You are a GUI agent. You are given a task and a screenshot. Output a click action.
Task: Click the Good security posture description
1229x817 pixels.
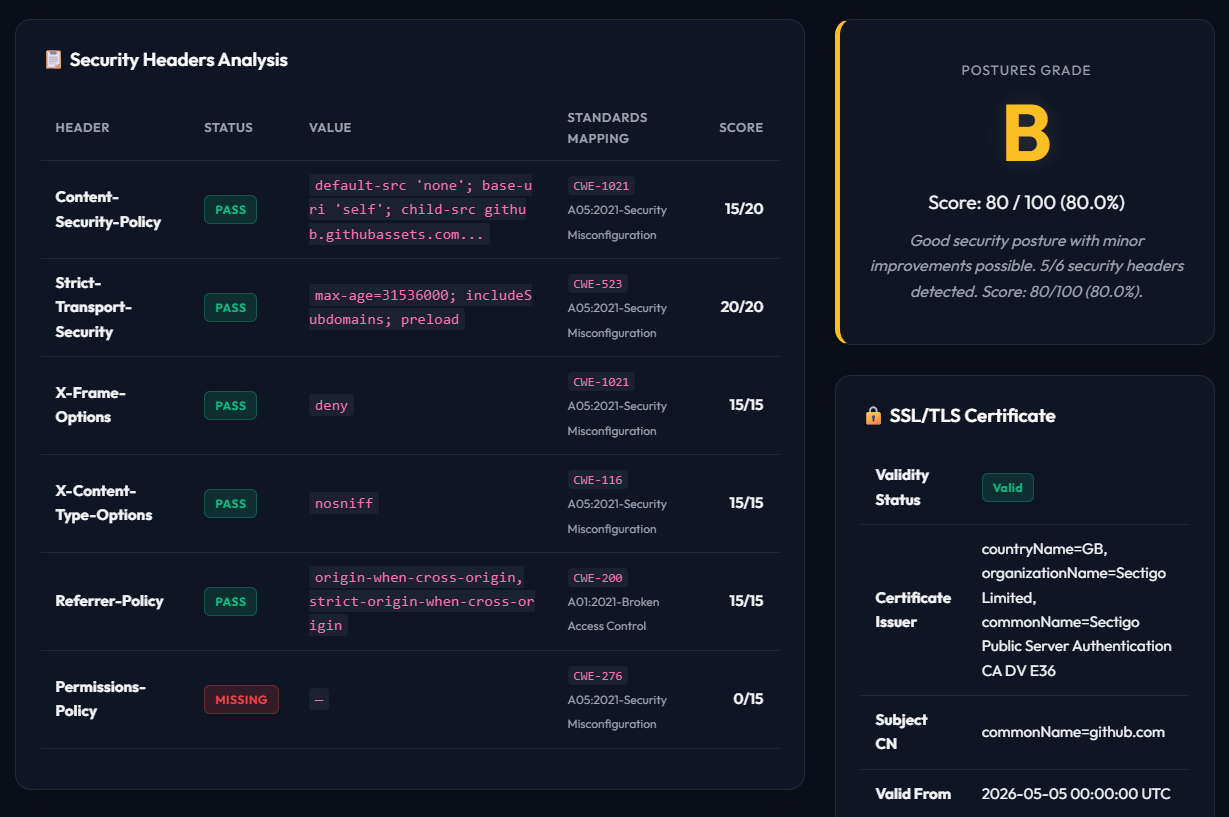pos(1026,267)
